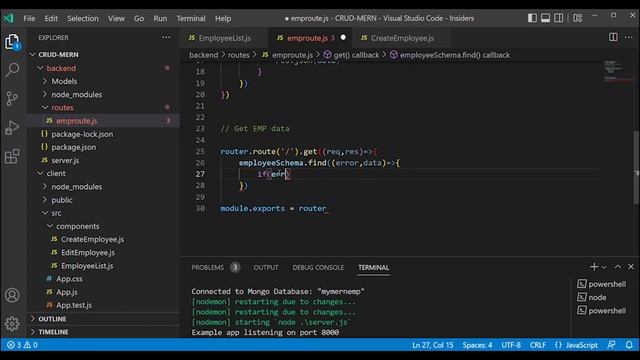The image size is (640, 360).
Task: Select the last powershell terminal in list
Action: tap(602, 311)
